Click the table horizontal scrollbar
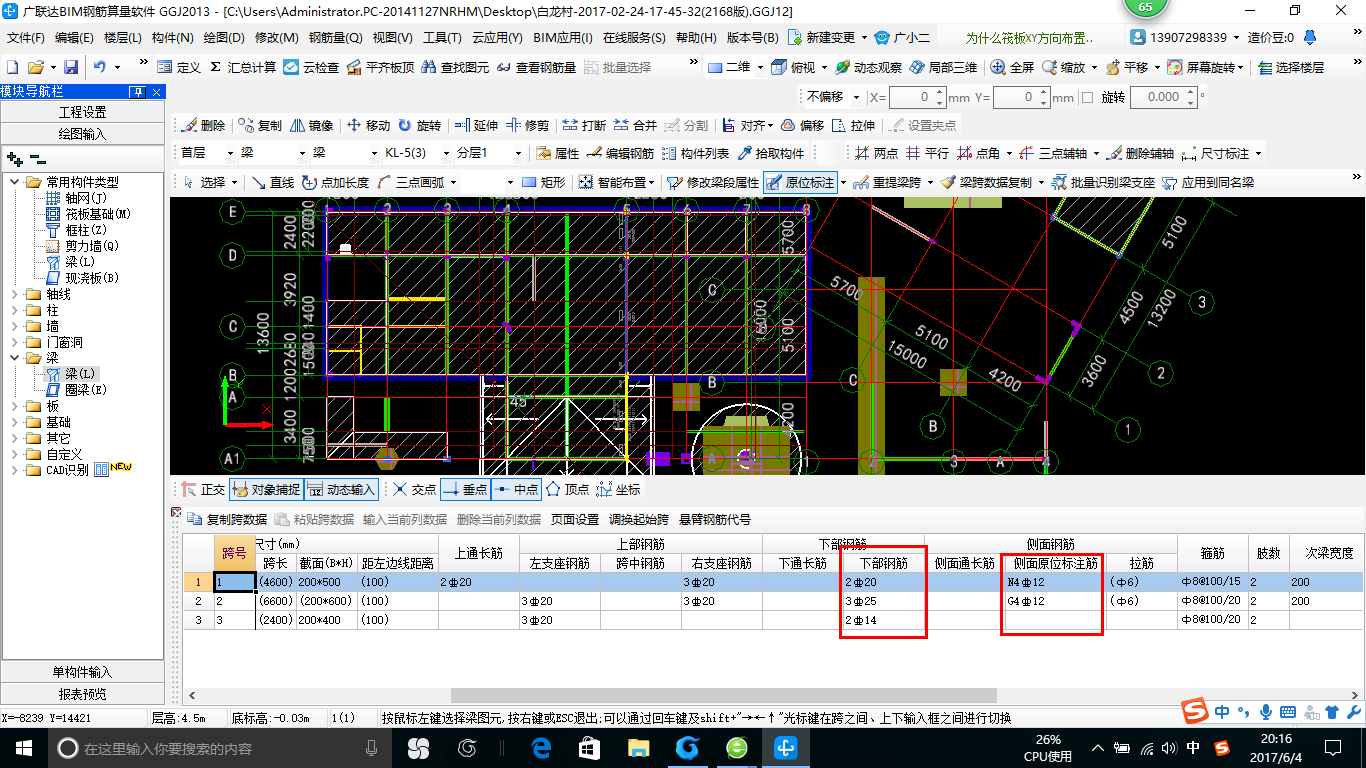This screenshot has height=768, width=1366. coord(724,695)
